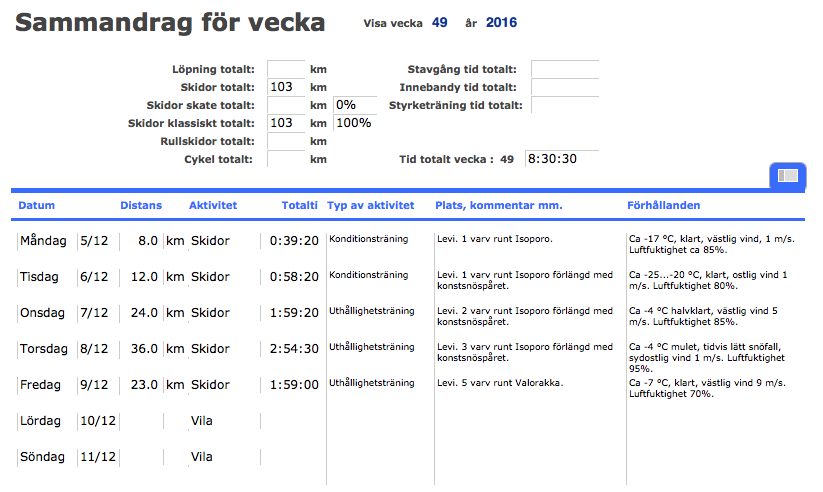Image resolution: width=823 pixels, height=492 pixels.
Task: Click the Skidor klassiskt totalt field
Action: coord(286,123)
